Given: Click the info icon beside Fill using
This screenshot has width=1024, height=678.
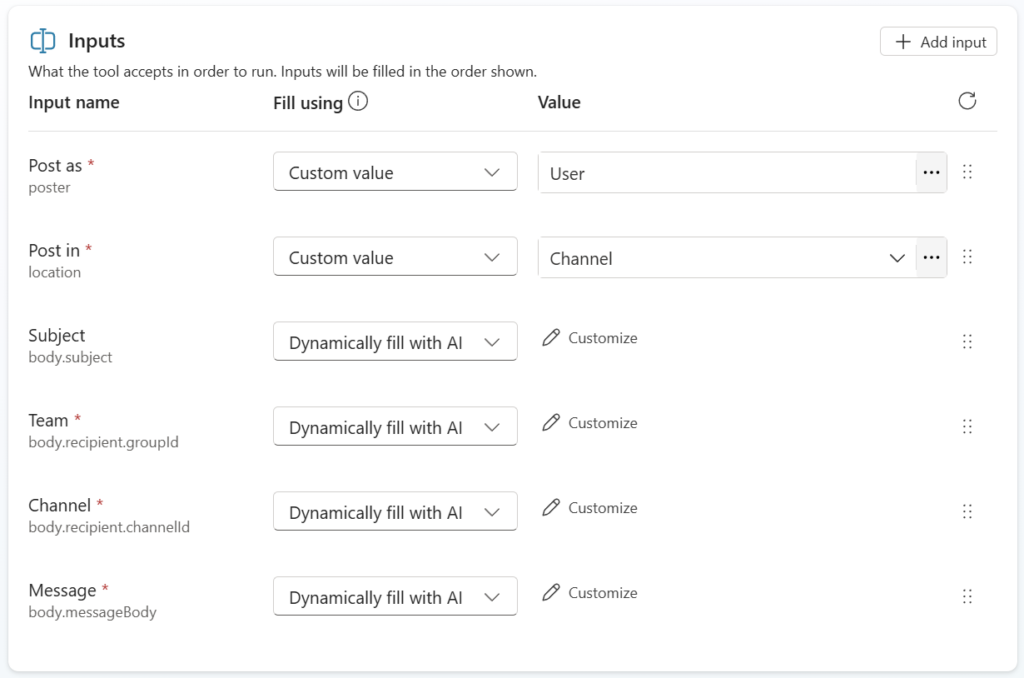Looking at the screenshot, I should pos(358,100).
